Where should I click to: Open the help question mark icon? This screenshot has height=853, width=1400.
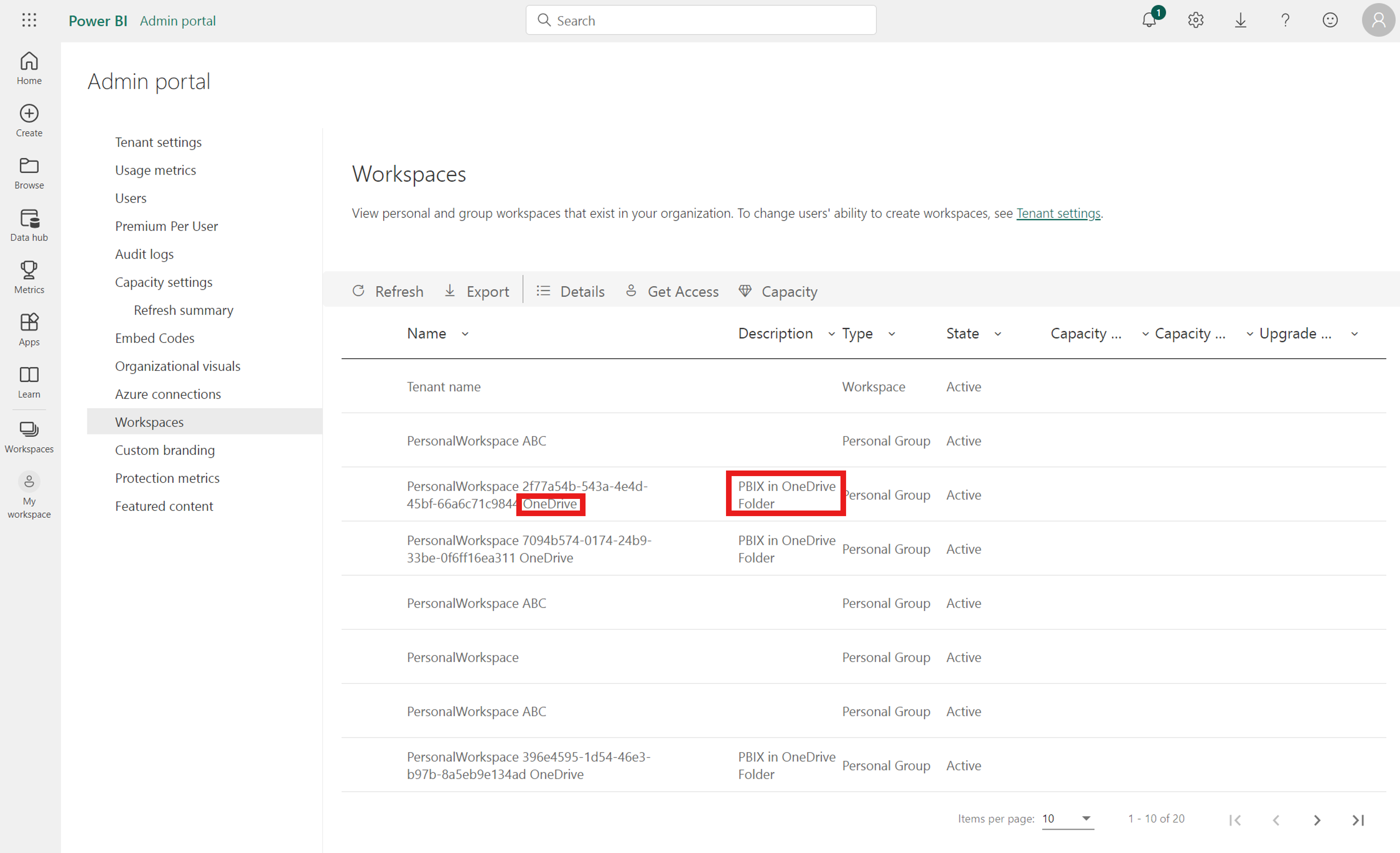point(1285,20)
